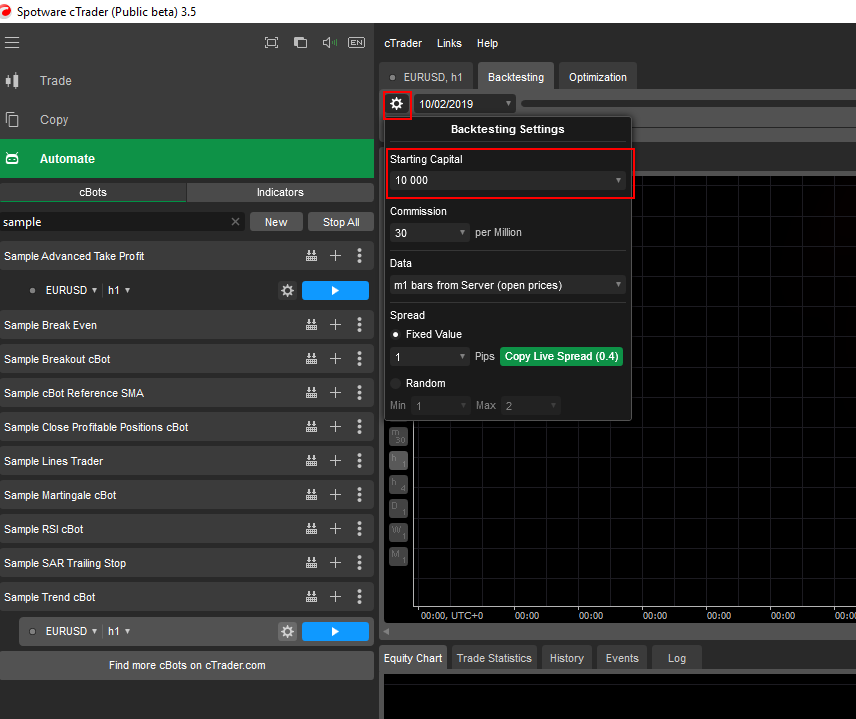Add instance to Sample Break Even cBot
Screen dimensions: 856x719
tap(335, 325)
